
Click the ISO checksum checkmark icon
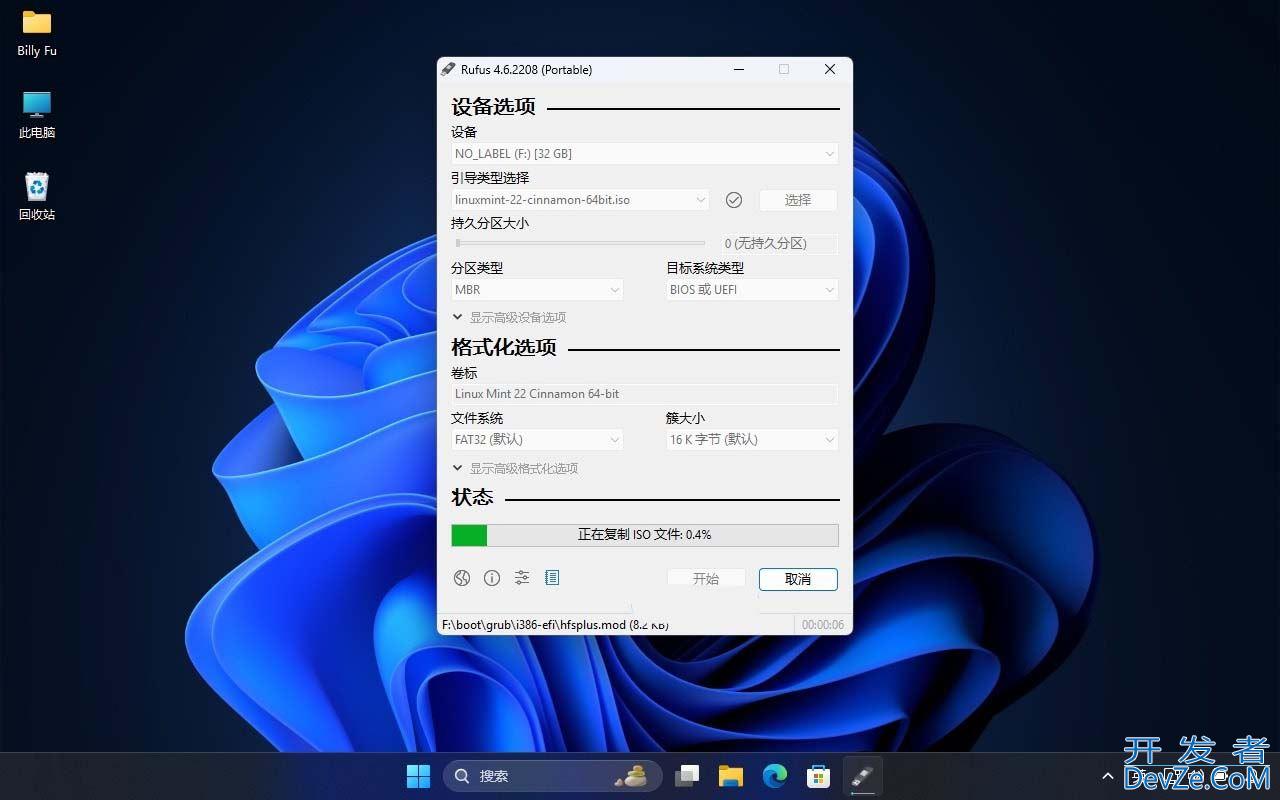734,200
